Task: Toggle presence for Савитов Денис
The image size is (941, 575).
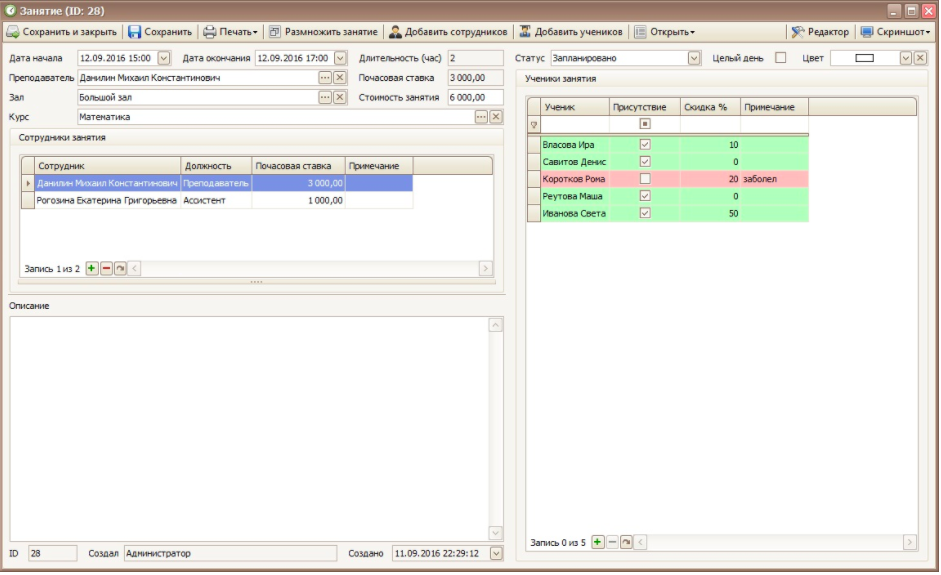Action: (x=645, y=161)
